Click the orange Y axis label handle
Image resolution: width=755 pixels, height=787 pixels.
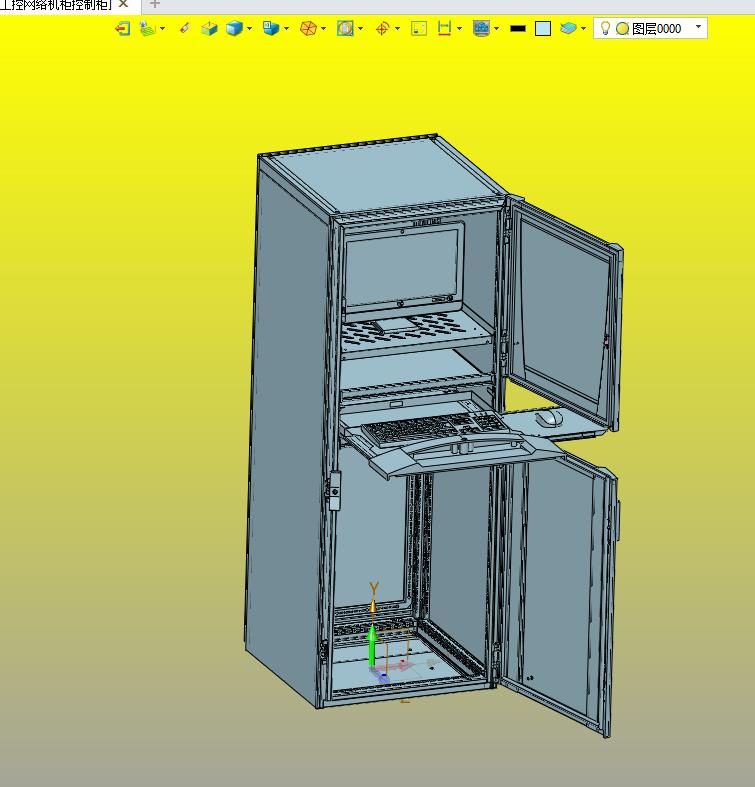pos(374,588)
